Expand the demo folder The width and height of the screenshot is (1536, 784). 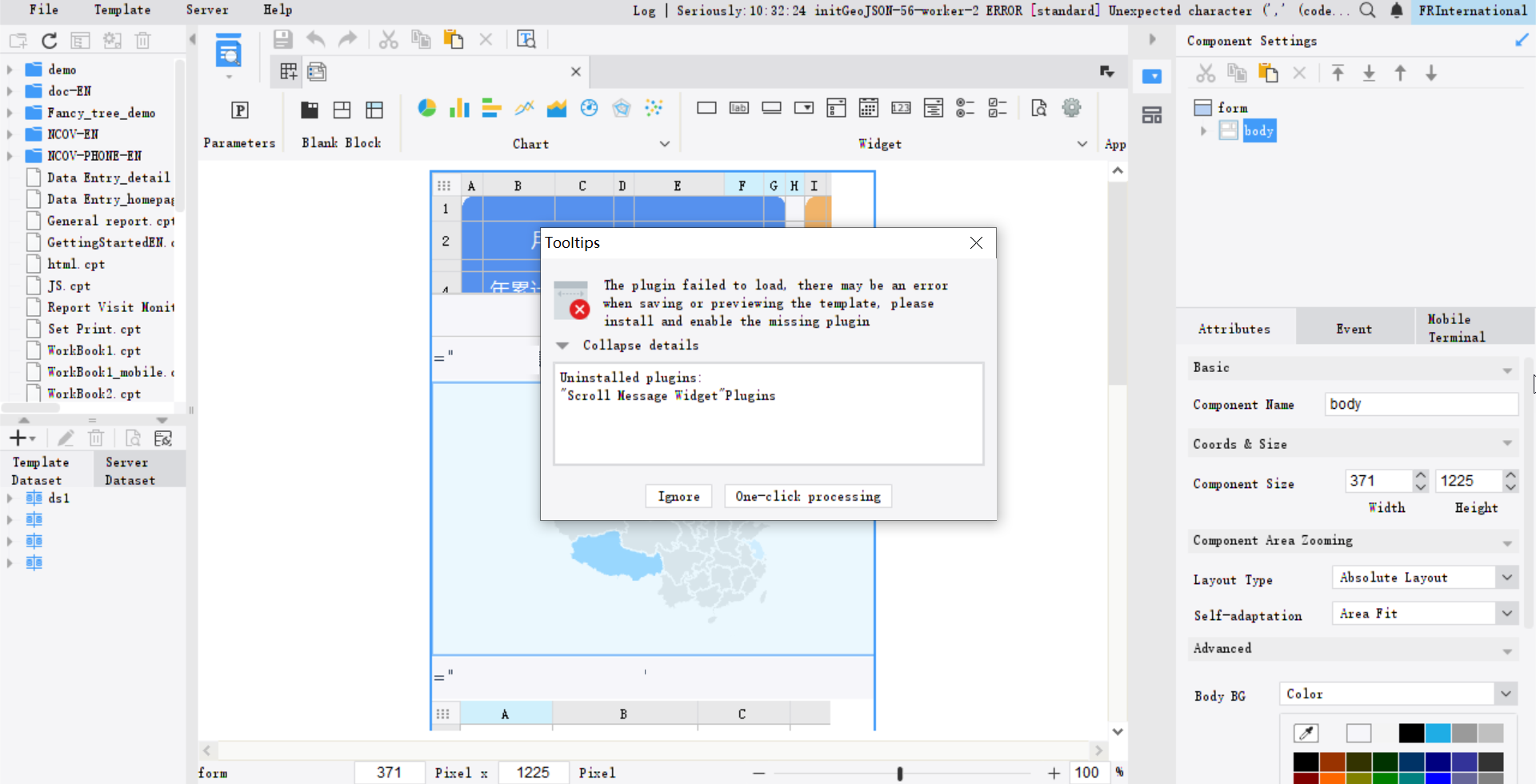pyautogui.click(x=10, y=70)
